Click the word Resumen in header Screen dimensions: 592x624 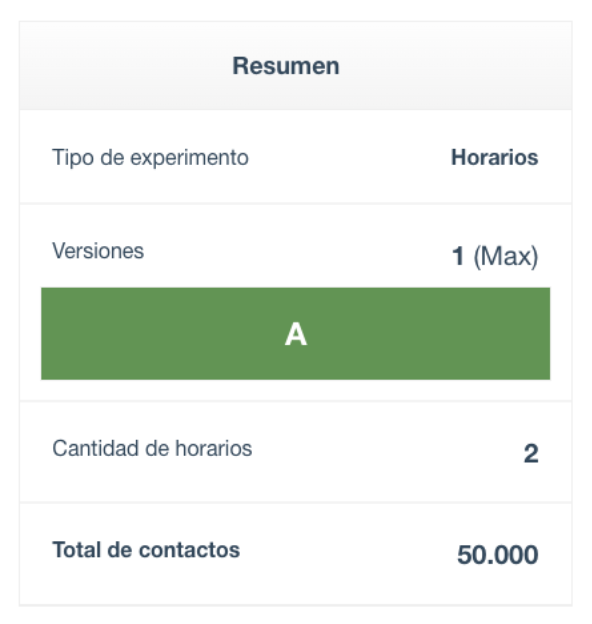point(286,66)
